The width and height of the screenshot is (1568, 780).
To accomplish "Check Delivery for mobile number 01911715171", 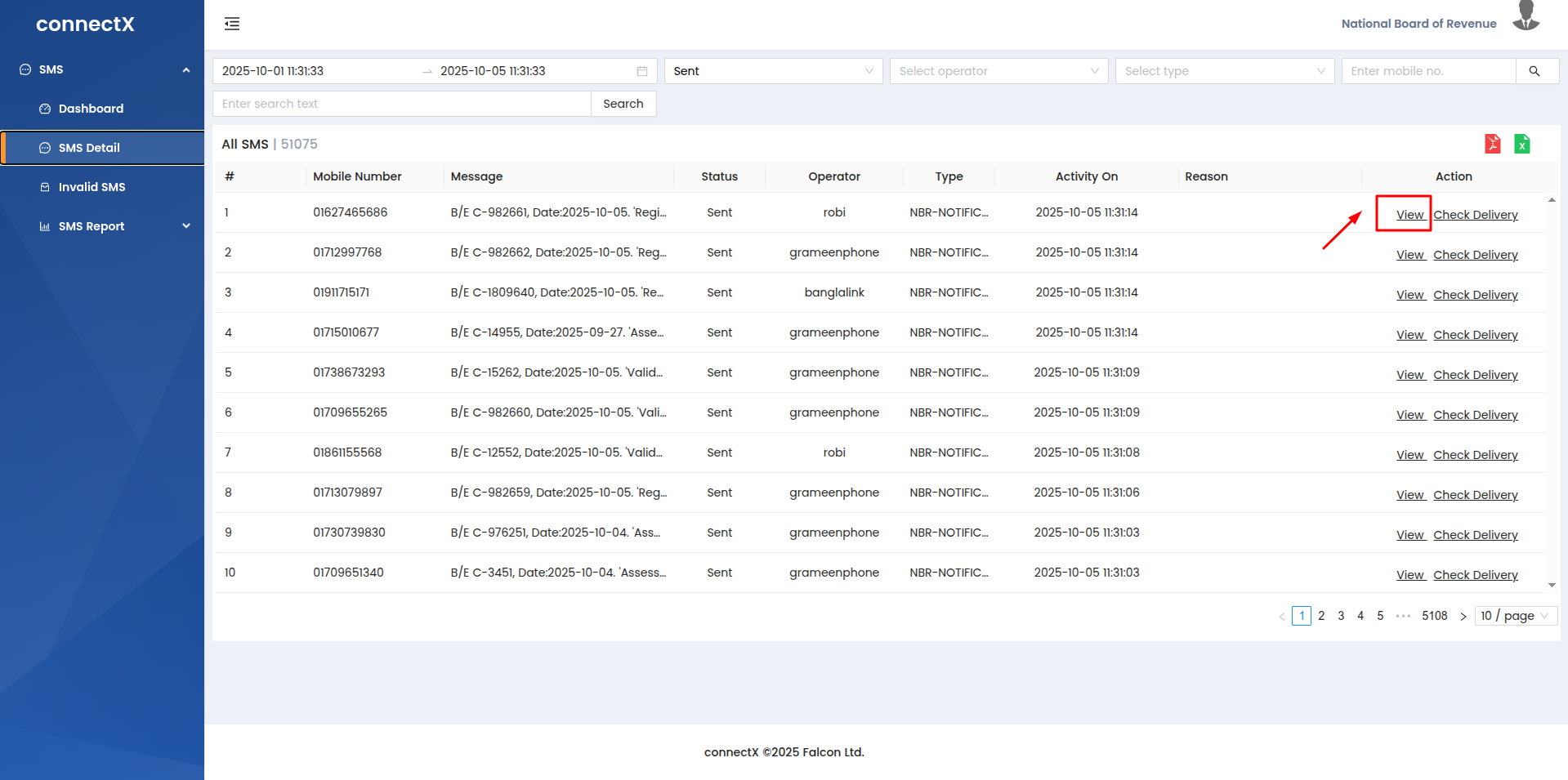I will pos(1475,295).
